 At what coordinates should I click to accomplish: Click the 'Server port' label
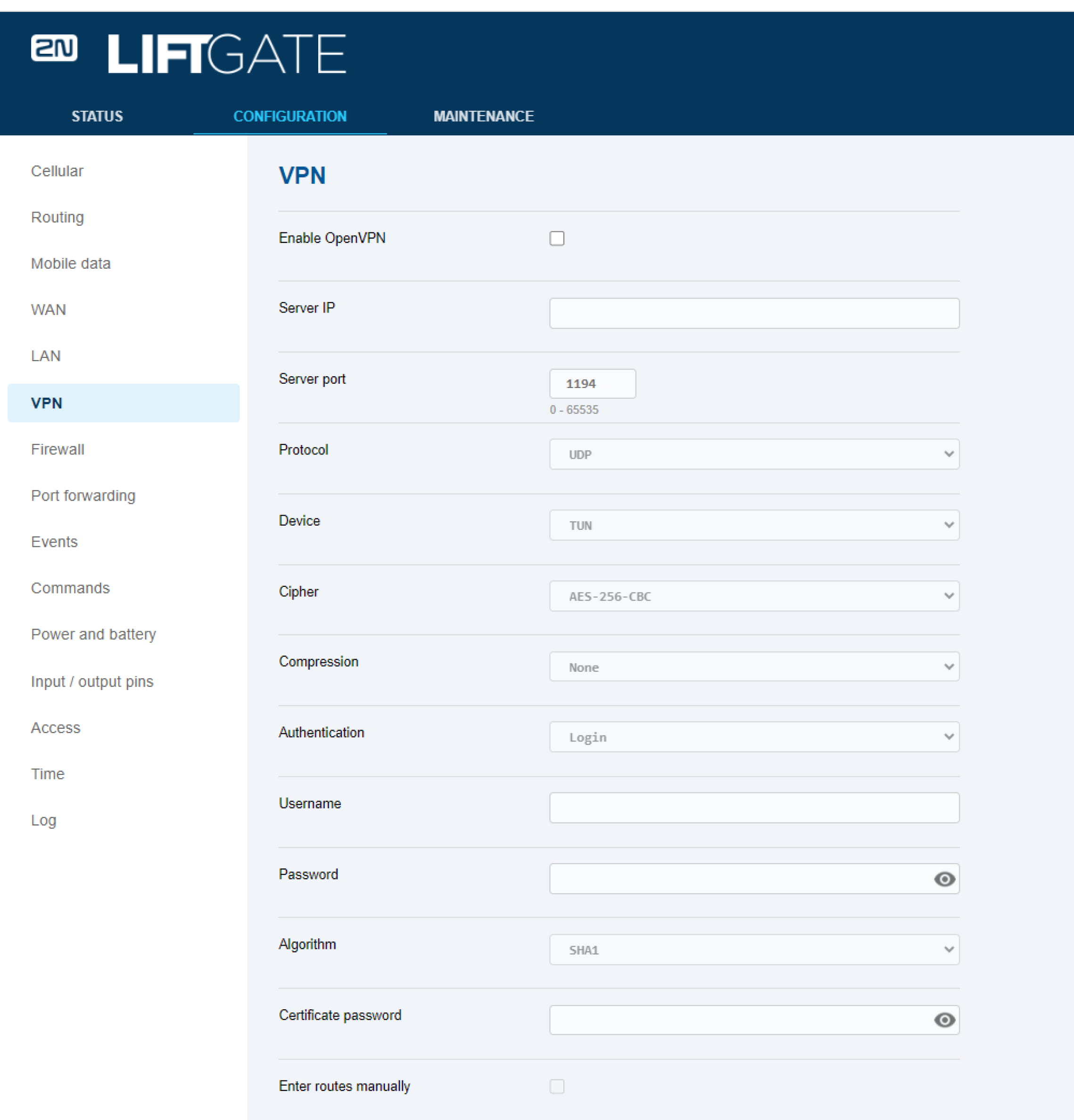(312, 379)
